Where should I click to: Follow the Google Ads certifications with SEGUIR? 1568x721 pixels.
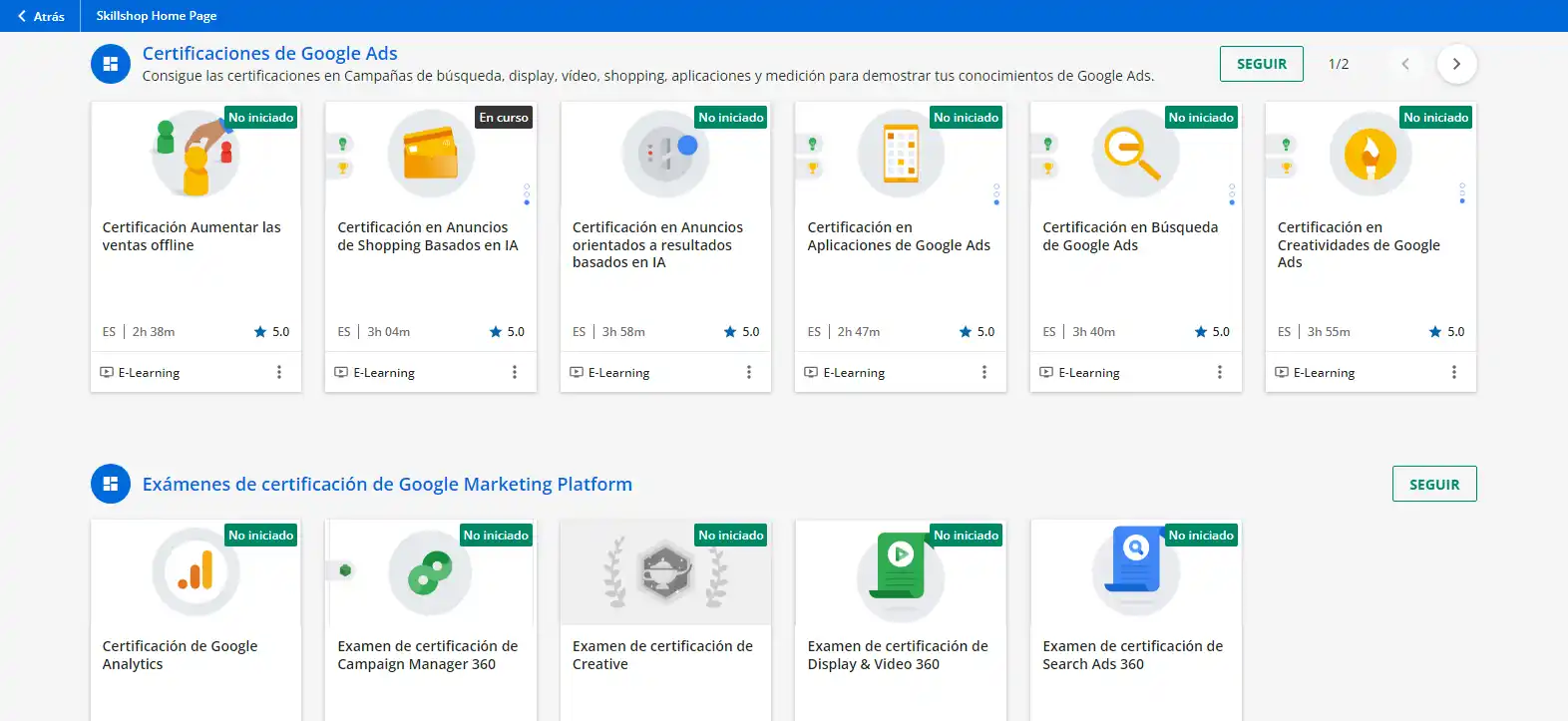(x=1261, y=64)
